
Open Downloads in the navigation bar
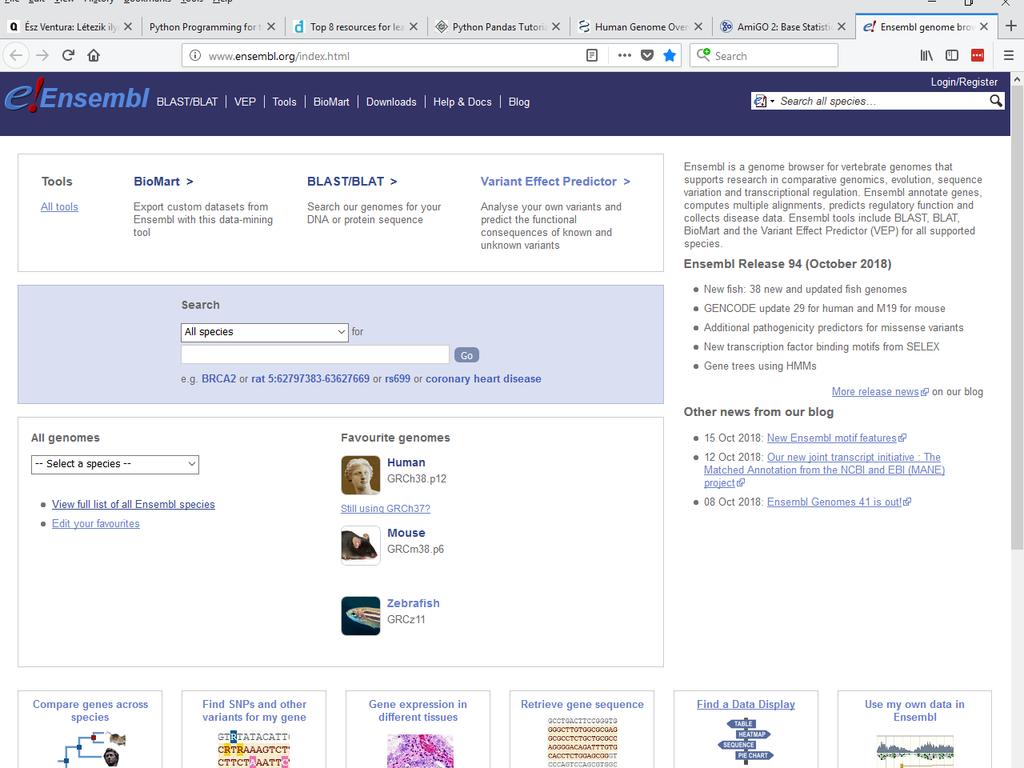(391, 102)
